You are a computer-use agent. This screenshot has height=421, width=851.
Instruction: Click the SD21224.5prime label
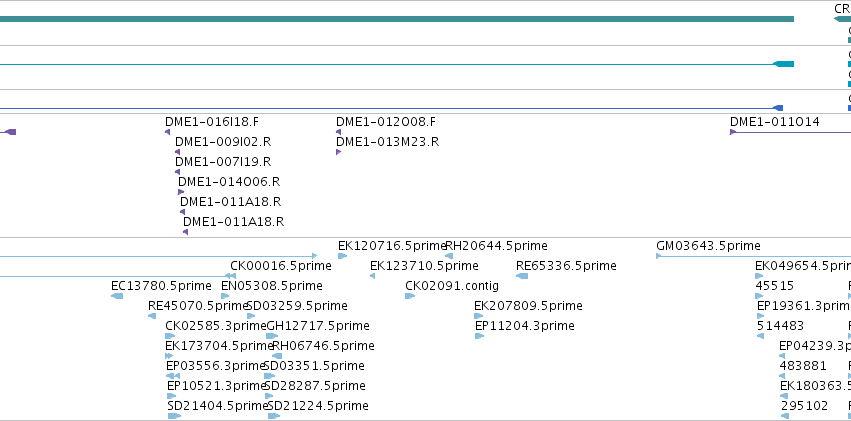318,406
